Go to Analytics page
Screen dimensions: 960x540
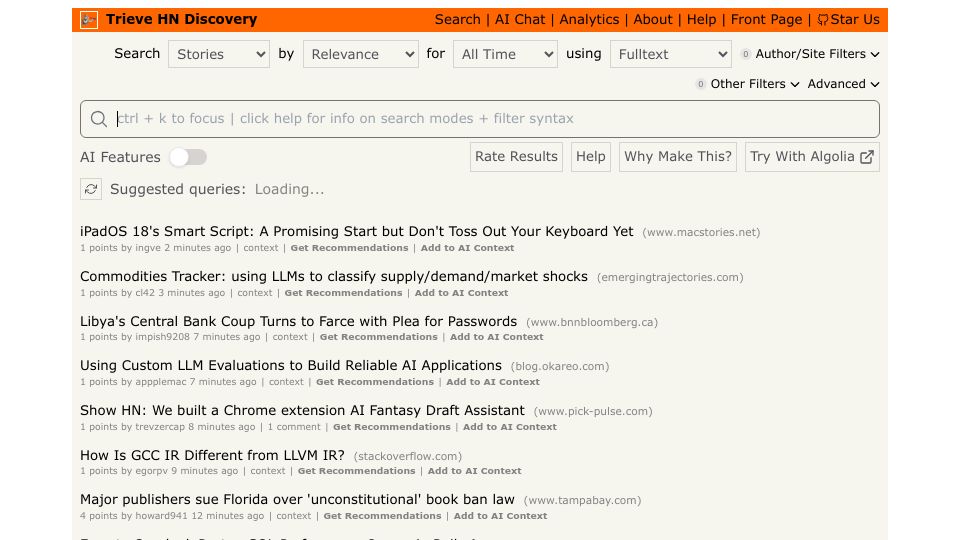click(589, 20)
